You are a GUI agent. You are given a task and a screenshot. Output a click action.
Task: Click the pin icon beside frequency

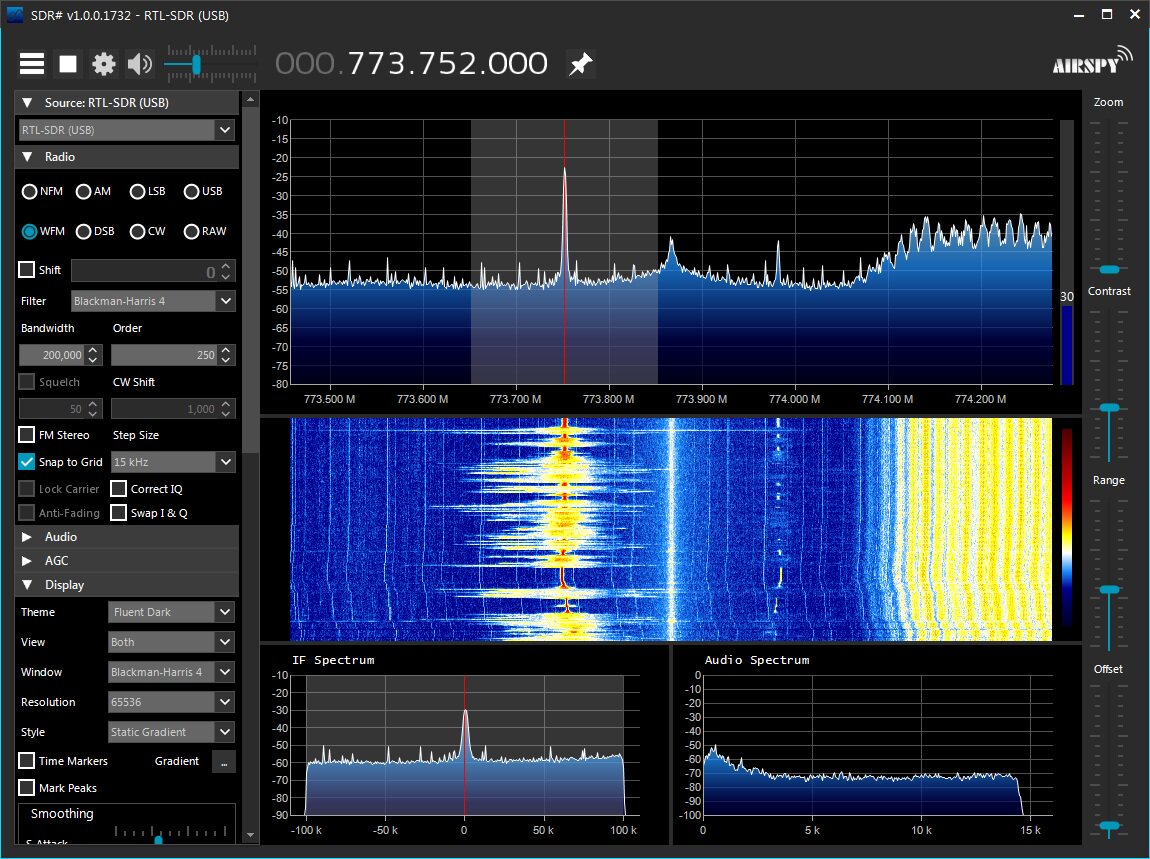pos(580,64)
